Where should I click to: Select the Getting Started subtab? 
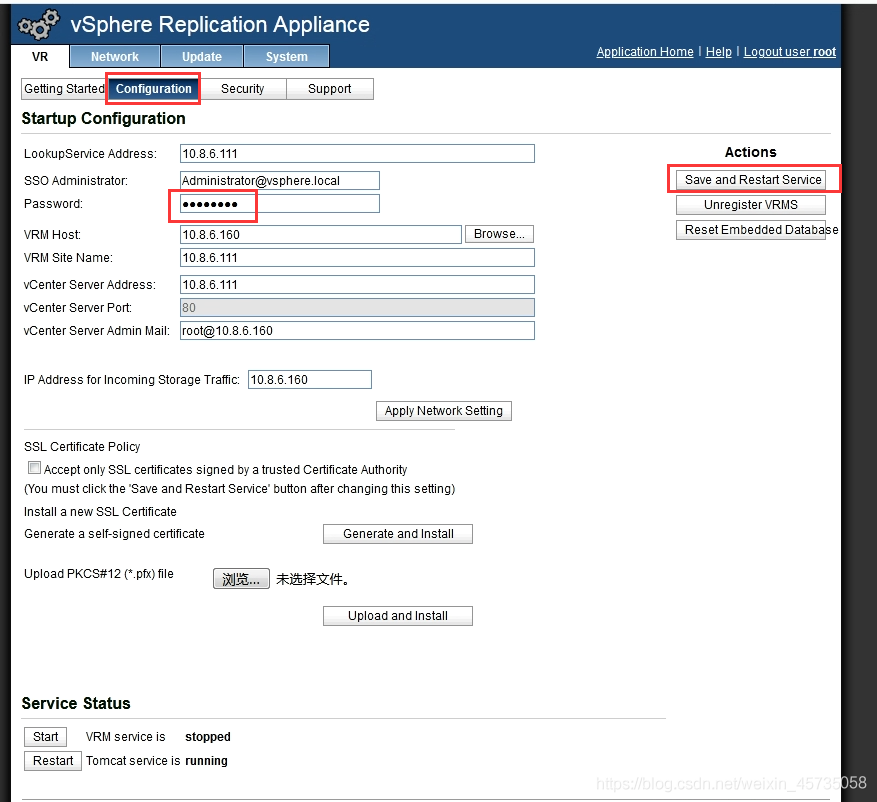point(64,89)
